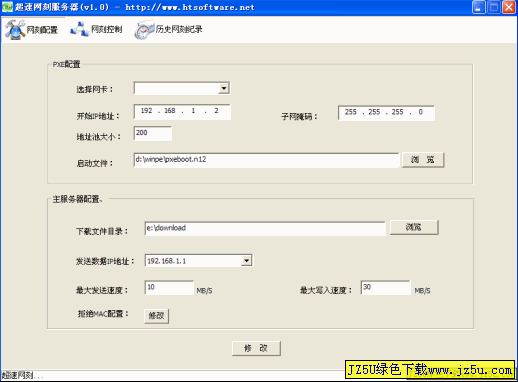This screenshot has width=518, height=382.
Task: Switch to 网刻配置 tab label
Action: (42, 30)
